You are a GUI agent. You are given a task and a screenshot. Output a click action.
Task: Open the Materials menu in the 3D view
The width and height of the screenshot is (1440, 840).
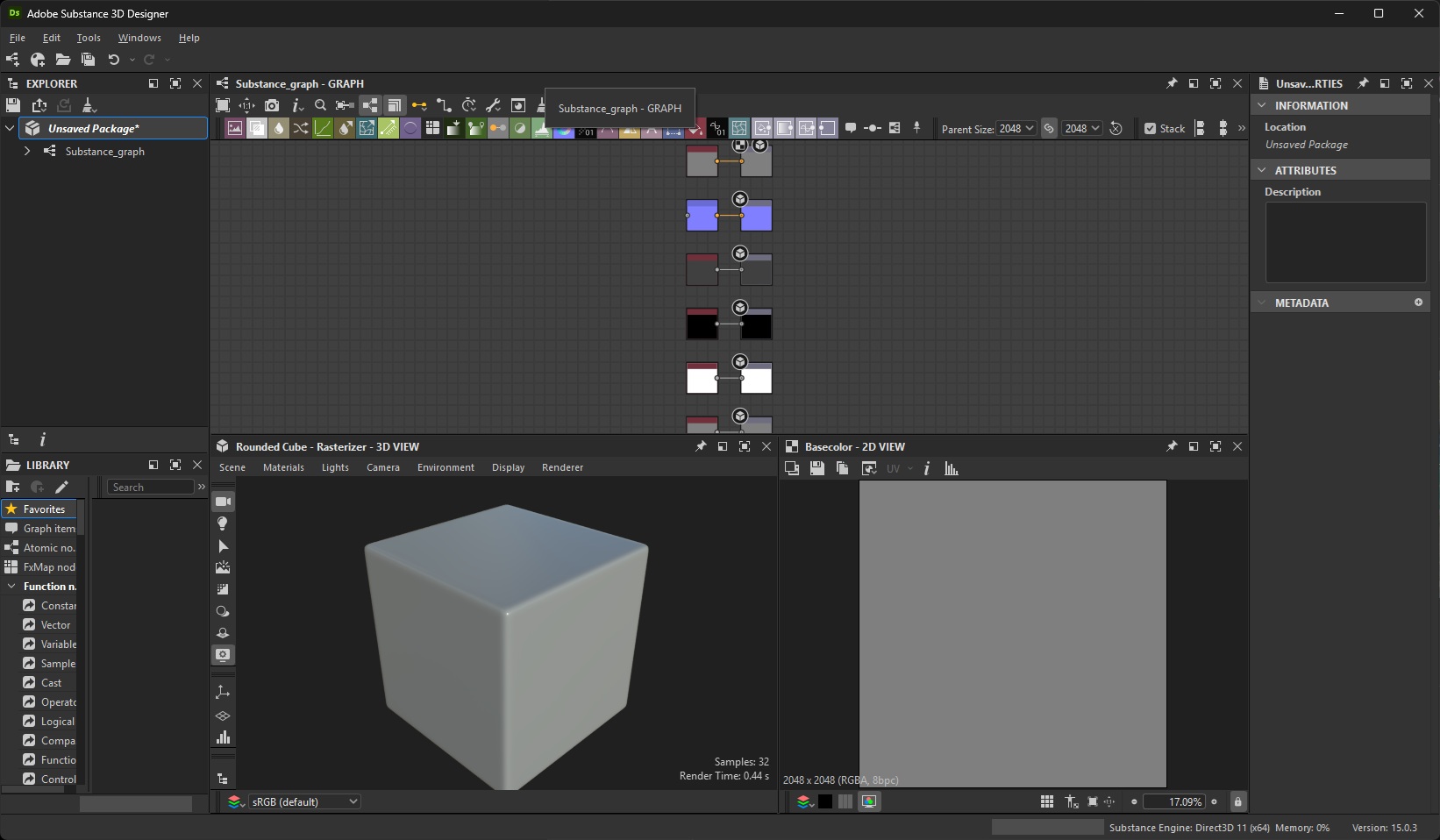tap(283, 467)
